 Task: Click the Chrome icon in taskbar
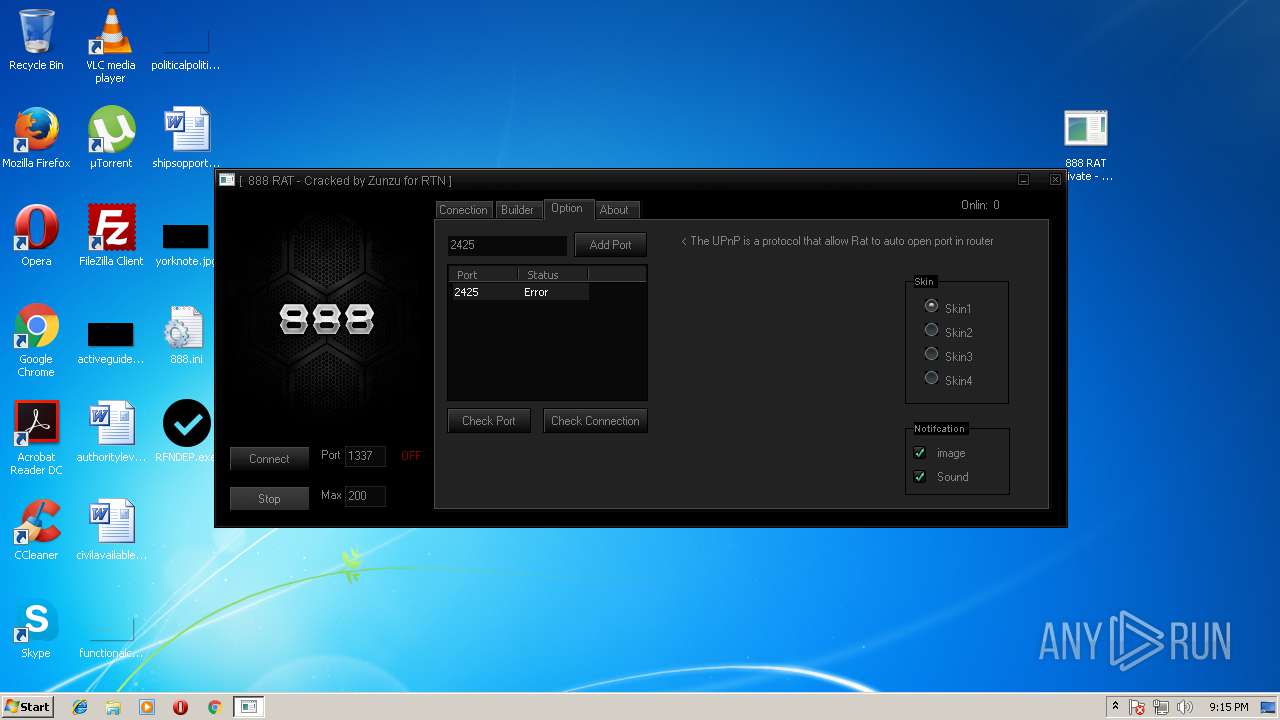pos(214,707)
